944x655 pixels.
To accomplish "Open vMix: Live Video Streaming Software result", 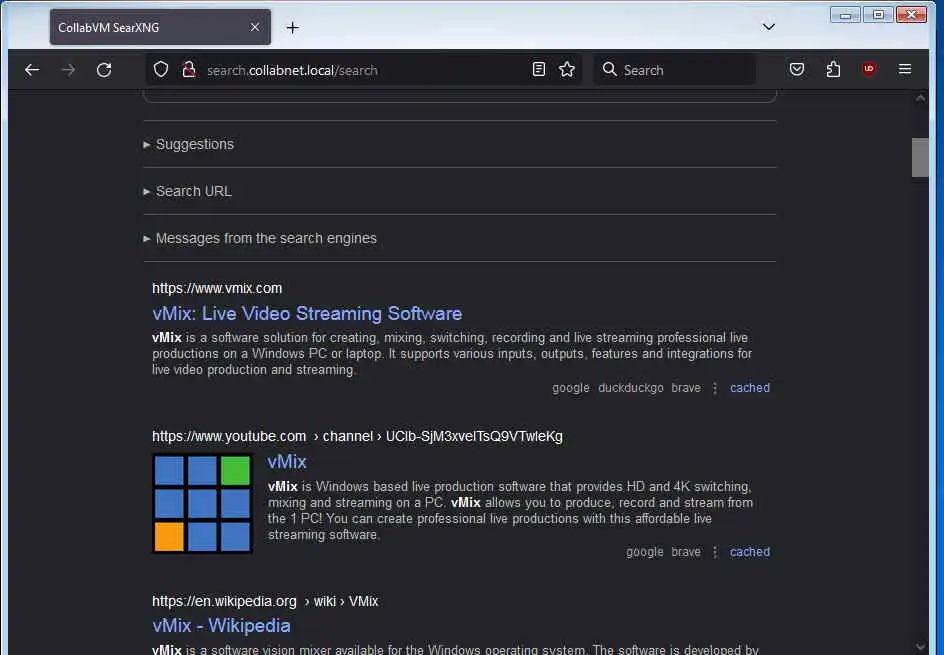I will tap(307, 314).
